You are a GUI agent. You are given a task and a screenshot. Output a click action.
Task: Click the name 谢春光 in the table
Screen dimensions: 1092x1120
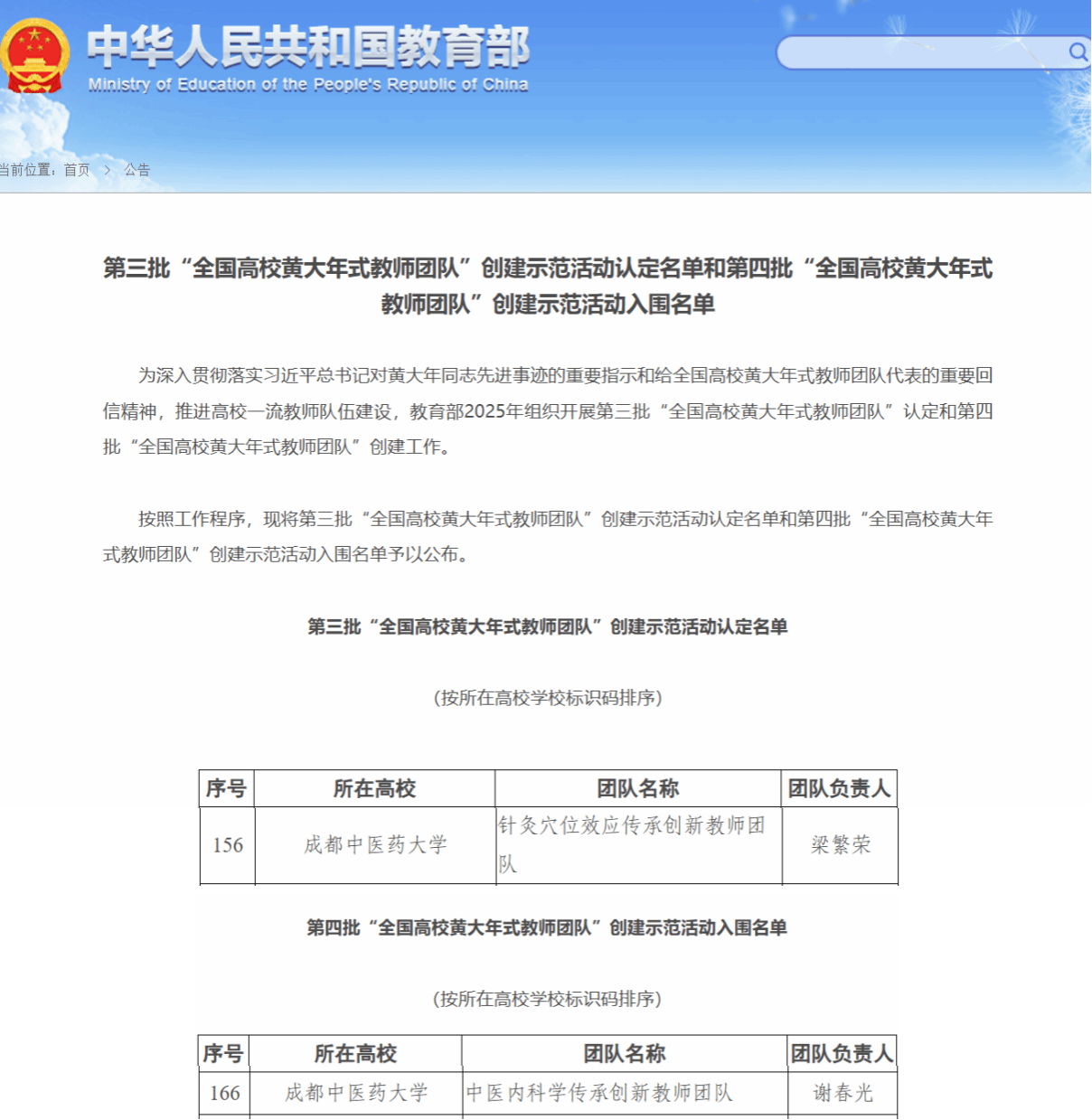[843, 1093]
